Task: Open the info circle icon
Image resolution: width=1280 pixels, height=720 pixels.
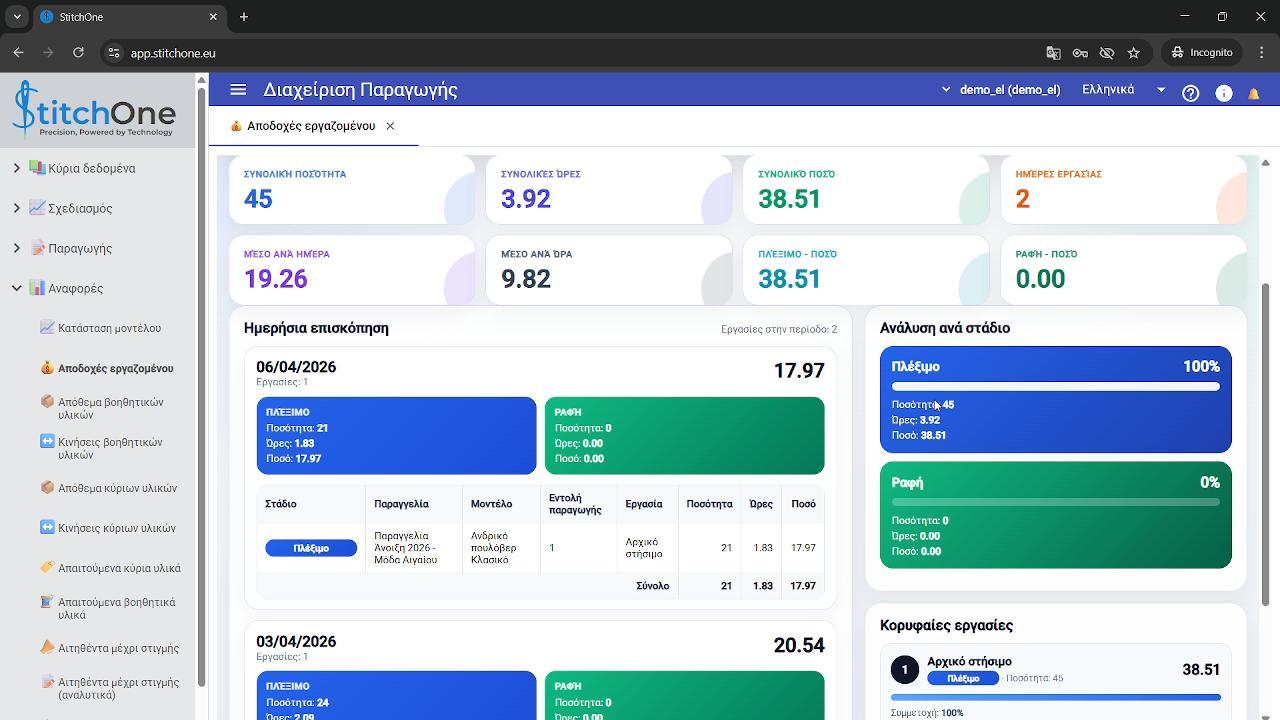Action: [1223, 93]
